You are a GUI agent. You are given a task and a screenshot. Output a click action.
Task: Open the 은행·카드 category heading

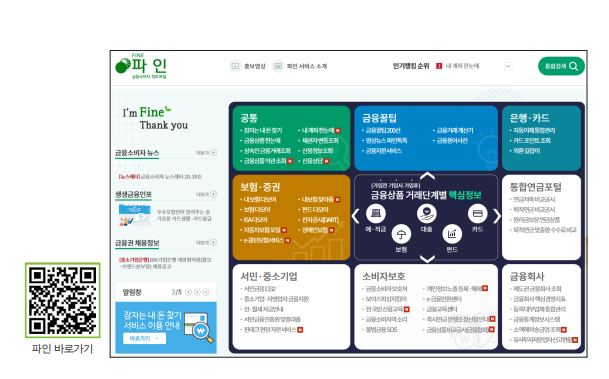[x=529, y=118]
